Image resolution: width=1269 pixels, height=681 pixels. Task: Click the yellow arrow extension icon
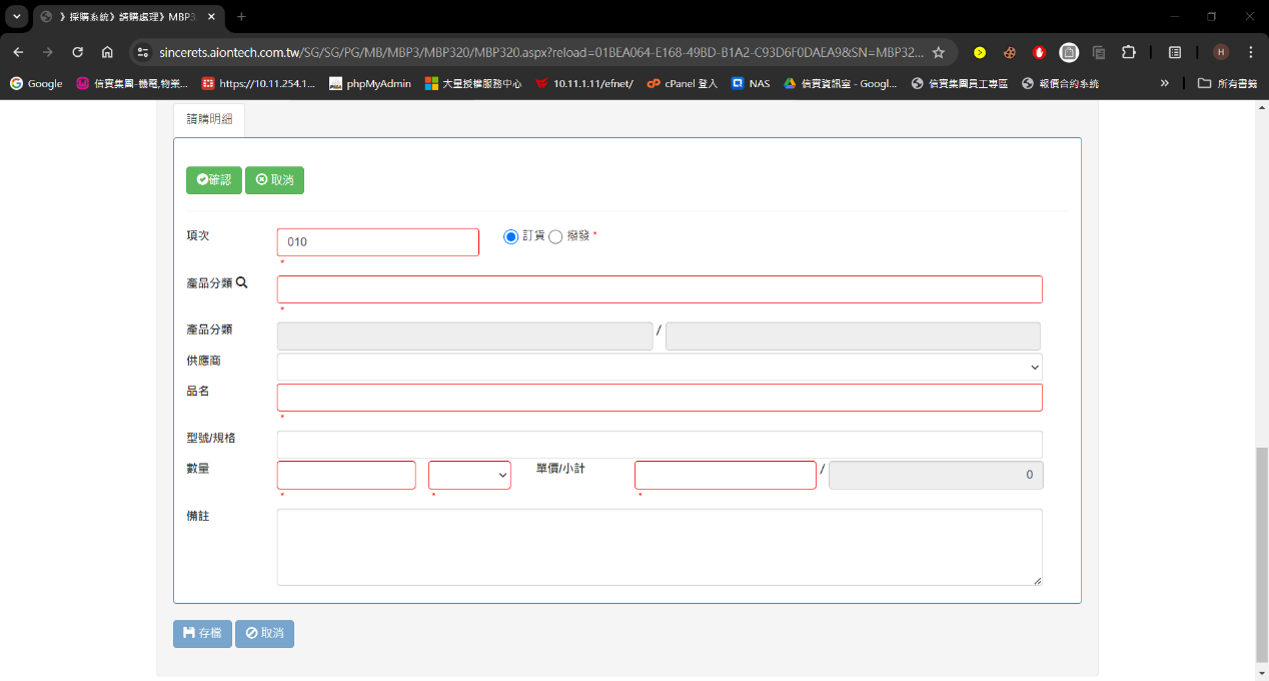tap(980, 52)
